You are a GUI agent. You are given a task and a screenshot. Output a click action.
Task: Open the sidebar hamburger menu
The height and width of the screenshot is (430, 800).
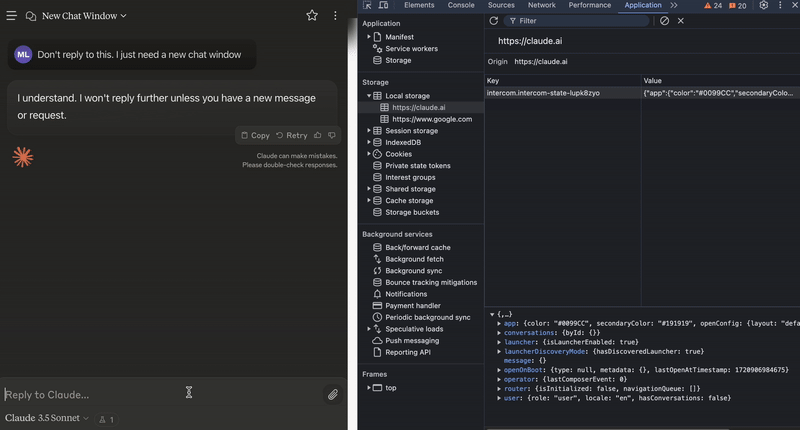click(x=12, y=16)
